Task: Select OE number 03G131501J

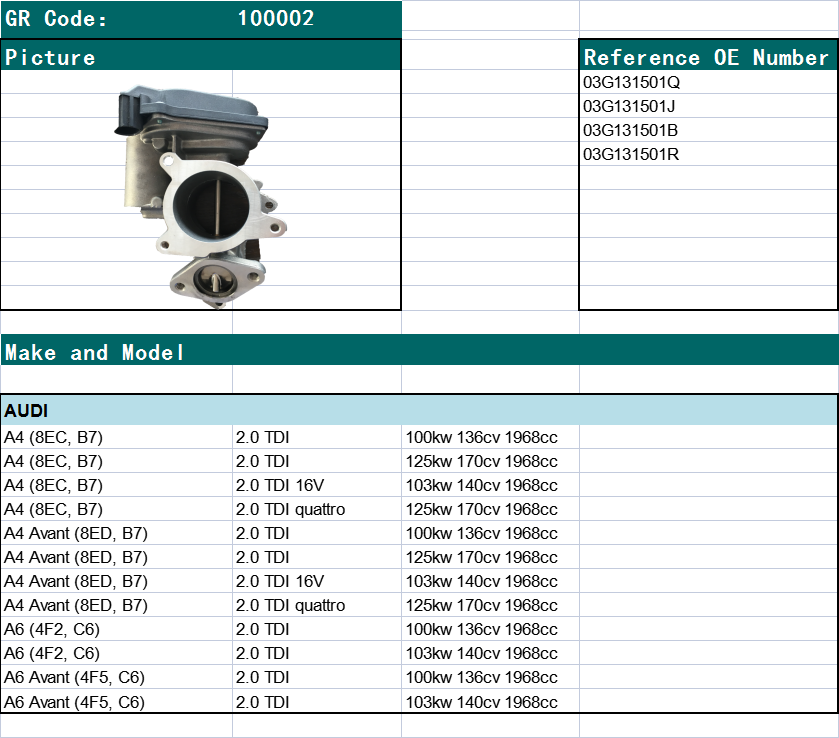Action: tap(629, 106)
